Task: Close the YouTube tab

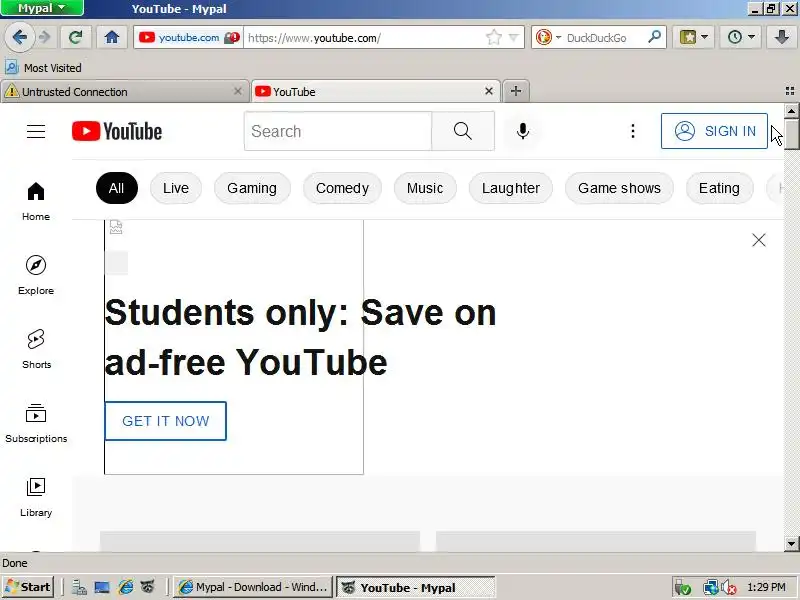Action: (489, 91)
